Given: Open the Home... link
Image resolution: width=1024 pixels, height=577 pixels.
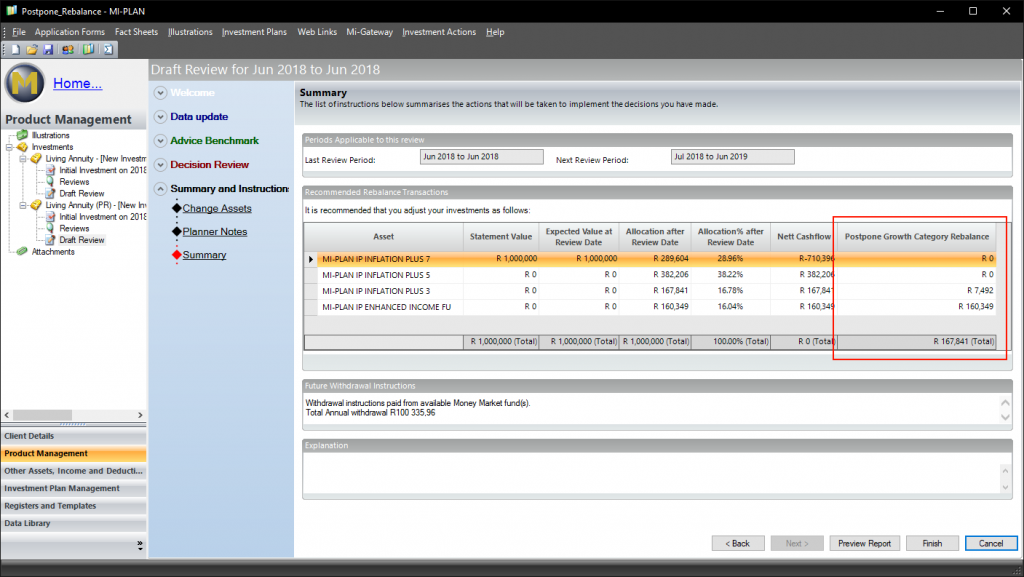Looking at the screenshot, I should click(78, 83).
